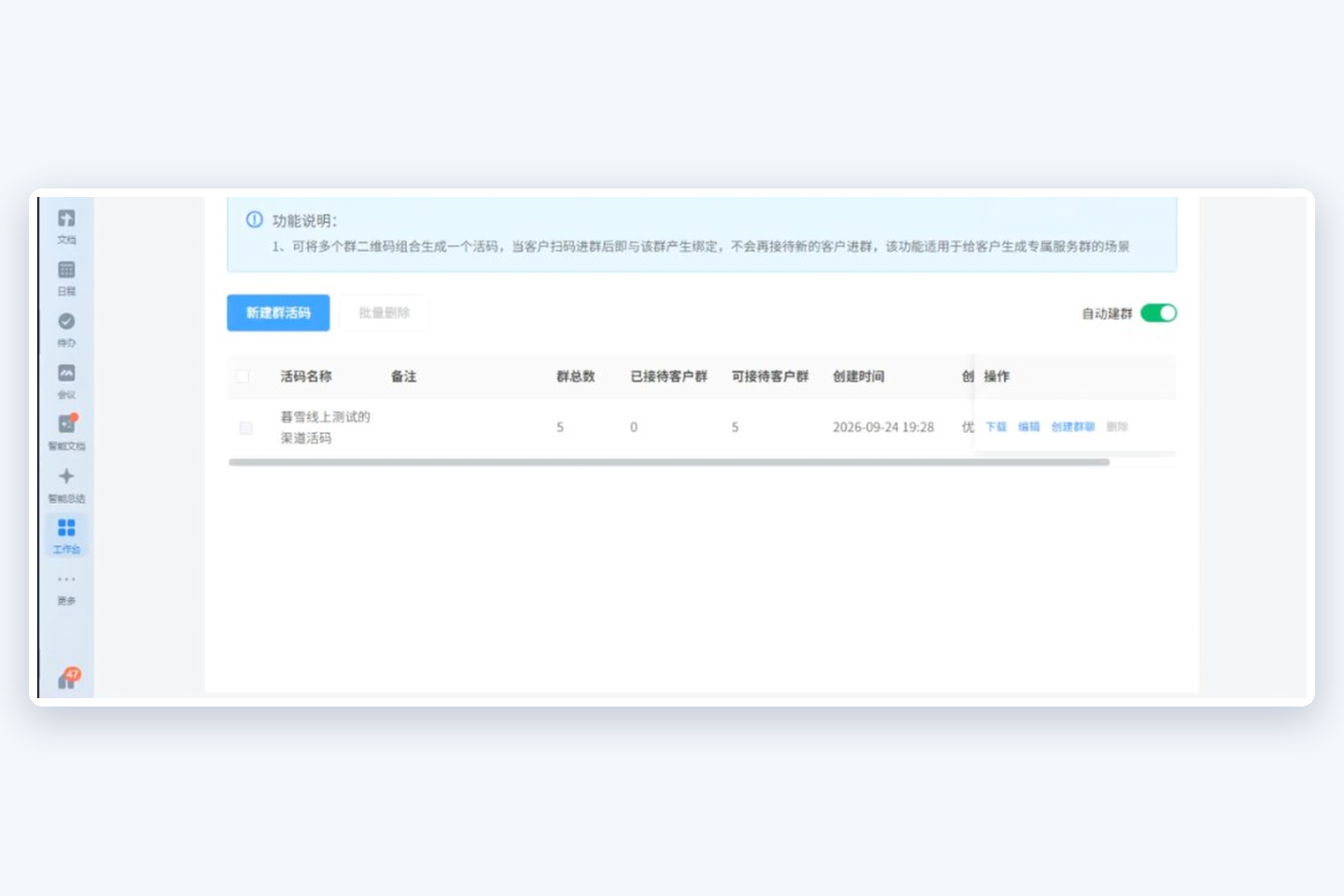The image size is (1344, 896).
Task: Click the 已接待客户群 column header
Action: 669,376
